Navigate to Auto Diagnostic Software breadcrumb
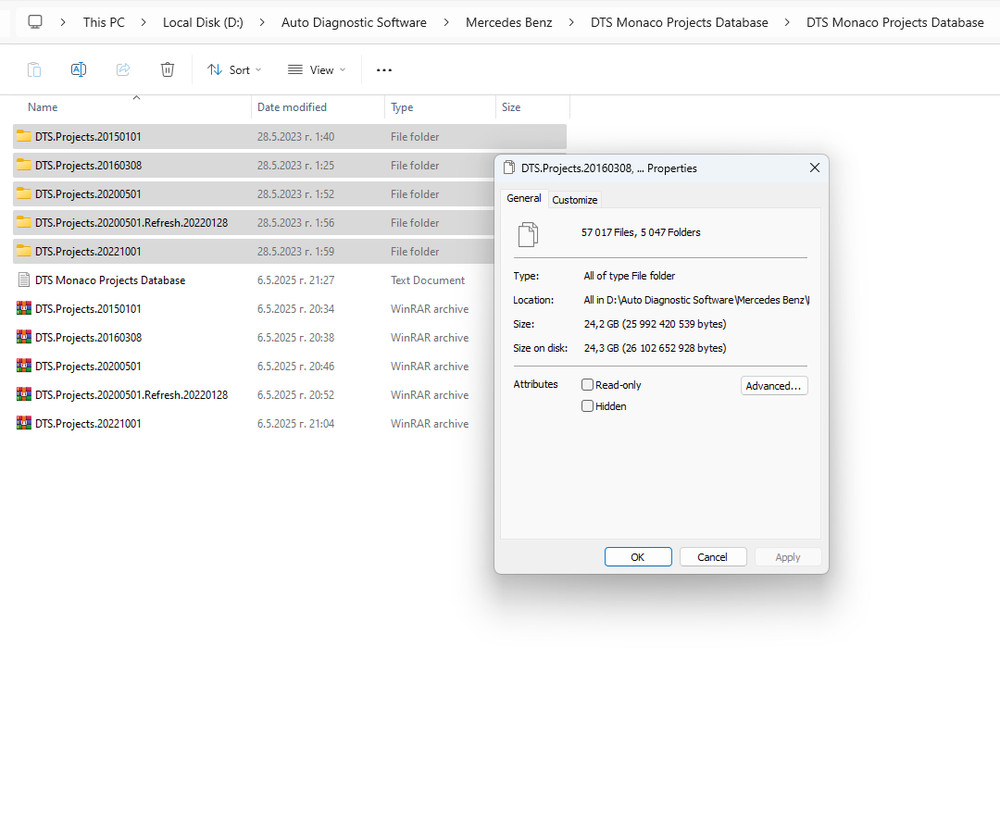This screenshot has width=1000, height=833. pyautogui.click(x=354, y=22)
